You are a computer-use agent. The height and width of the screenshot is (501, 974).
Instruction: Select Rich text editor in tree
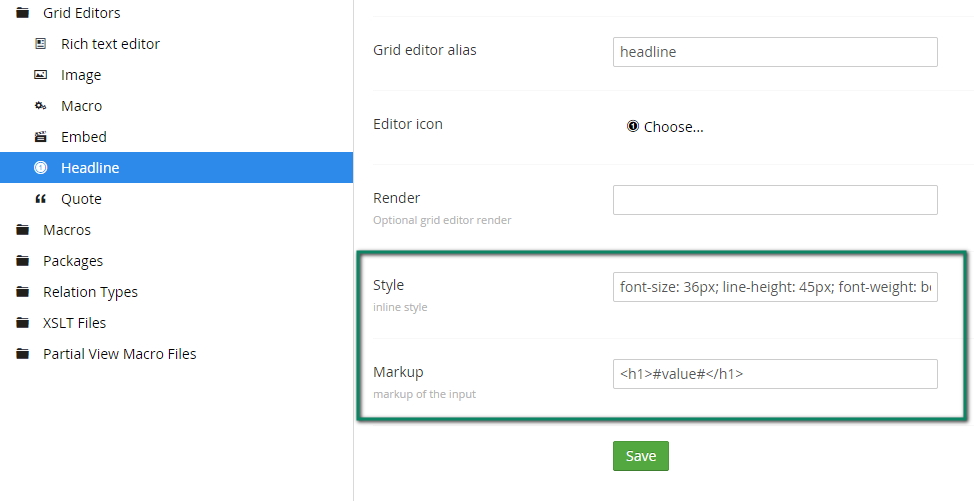point(110,44)
